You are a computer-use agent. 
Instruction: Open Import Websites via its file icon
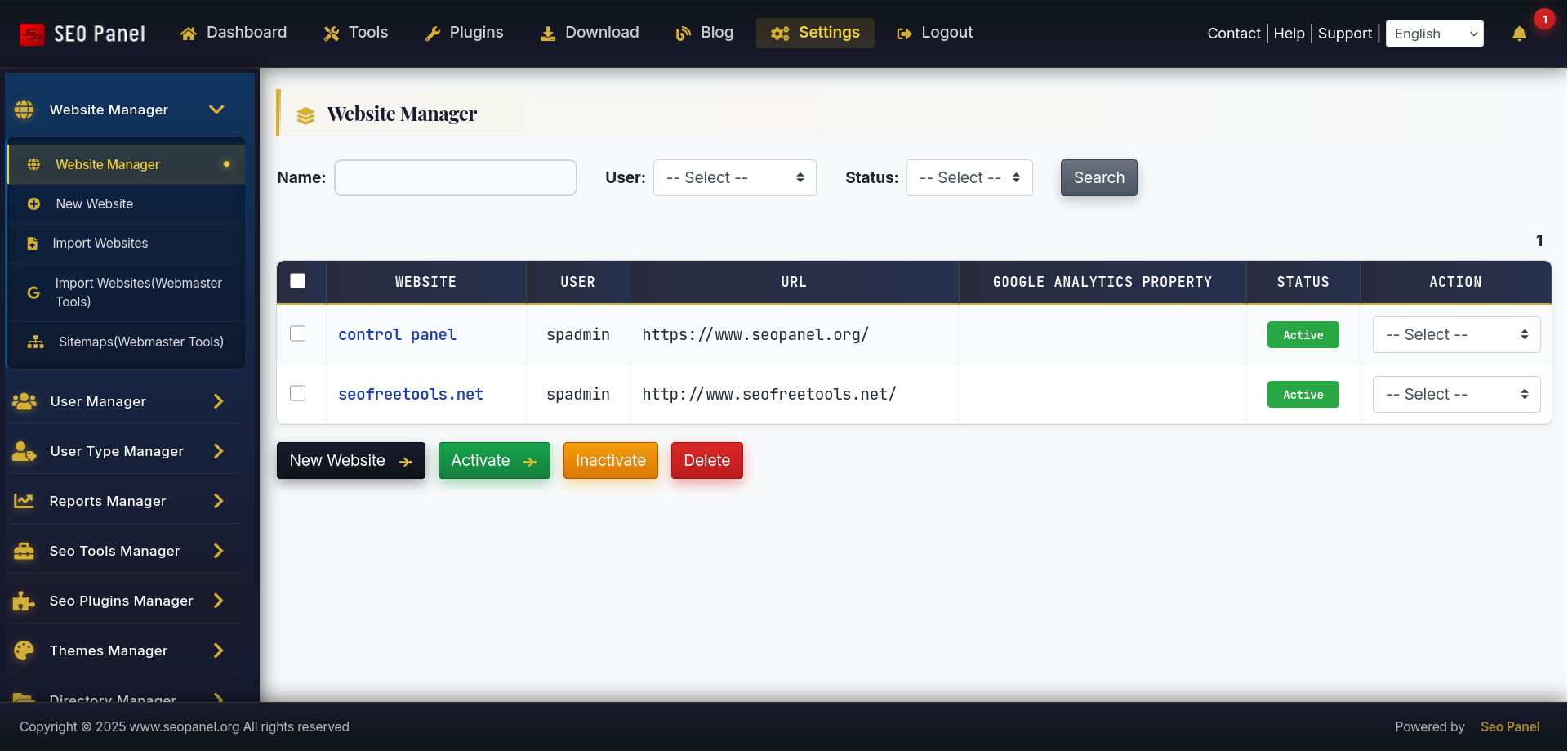[x=33, y=243]
